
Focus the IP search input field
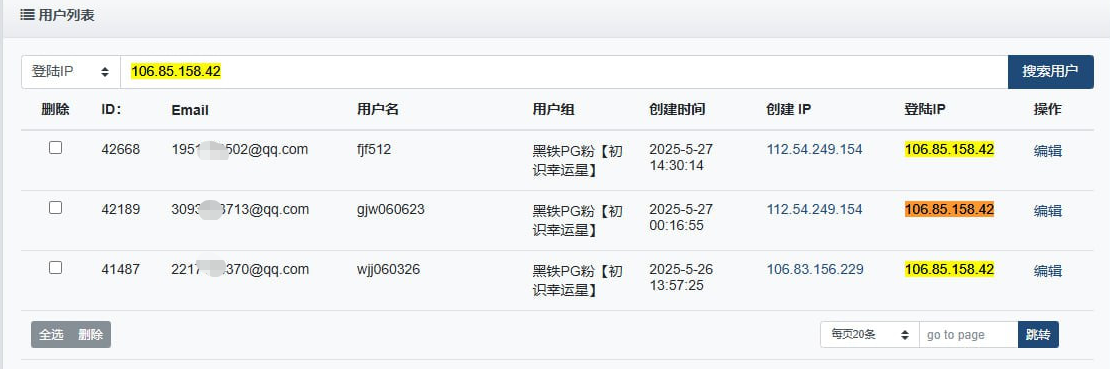click(x=563, y=72)
